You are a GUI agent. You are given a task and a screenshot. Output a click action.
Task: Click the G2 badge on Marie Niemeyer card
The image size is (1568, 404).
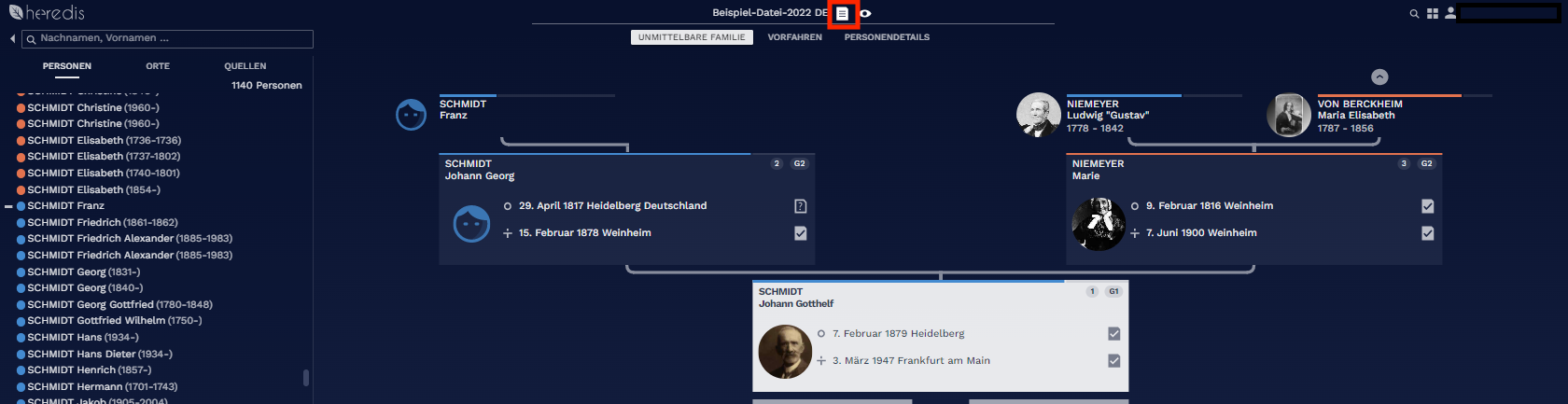[x=1426, y=163]
